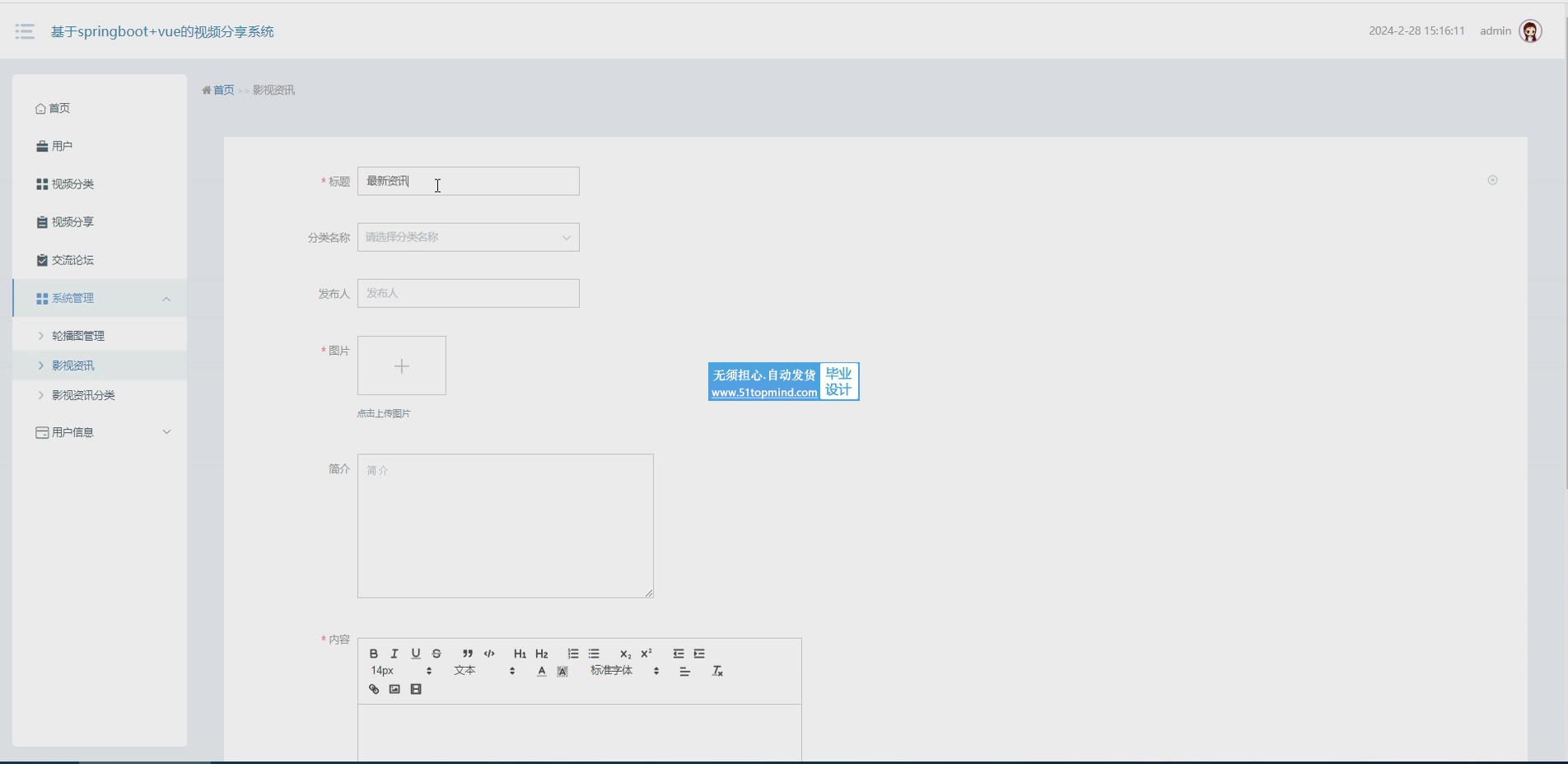
Task: Click the clear formatting icon
Action: (x=717, y=671)
